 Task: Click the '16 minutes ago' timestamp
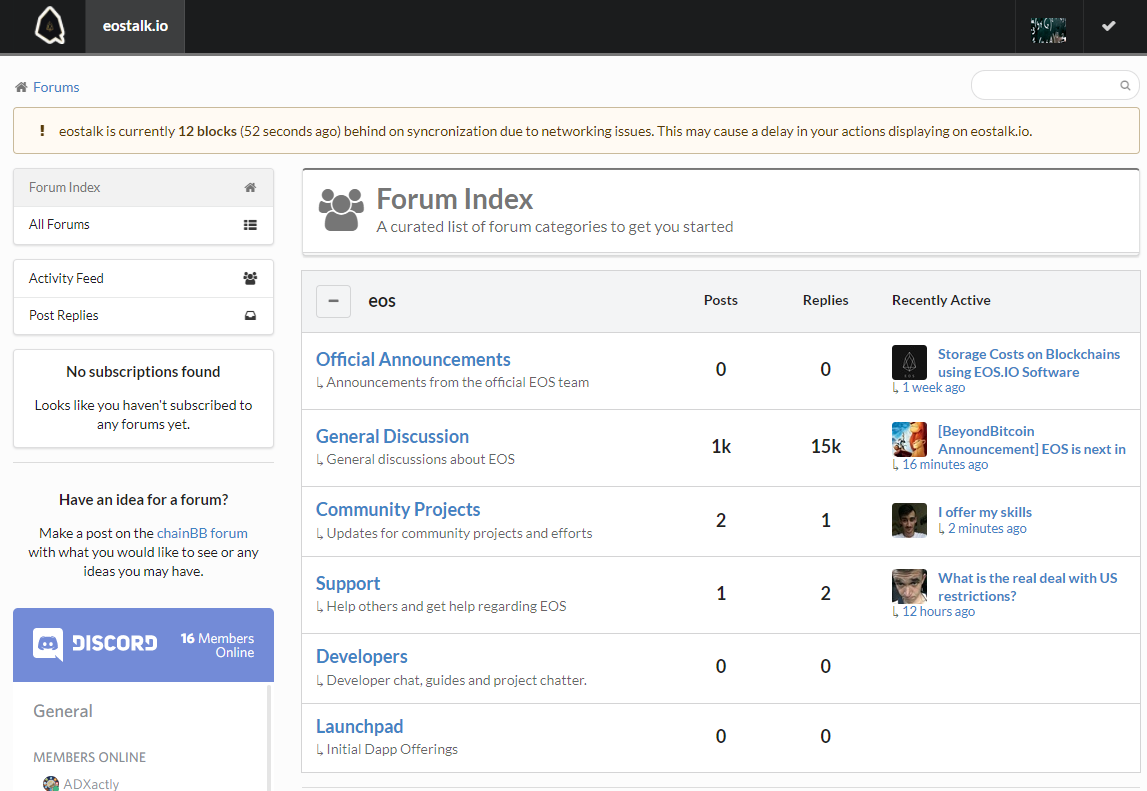click(945, 465)
